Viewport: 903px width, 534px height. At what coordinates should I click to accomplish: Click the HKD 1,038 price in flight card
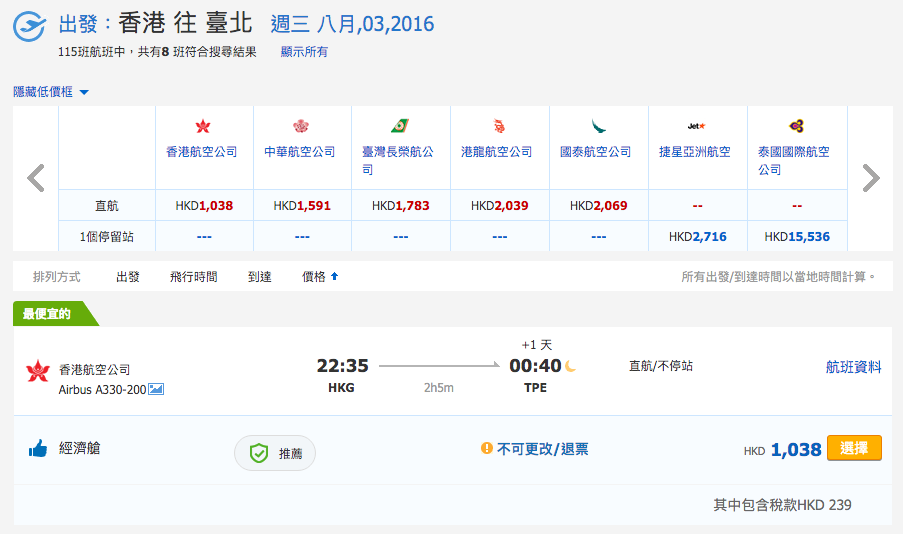point(783,449)
